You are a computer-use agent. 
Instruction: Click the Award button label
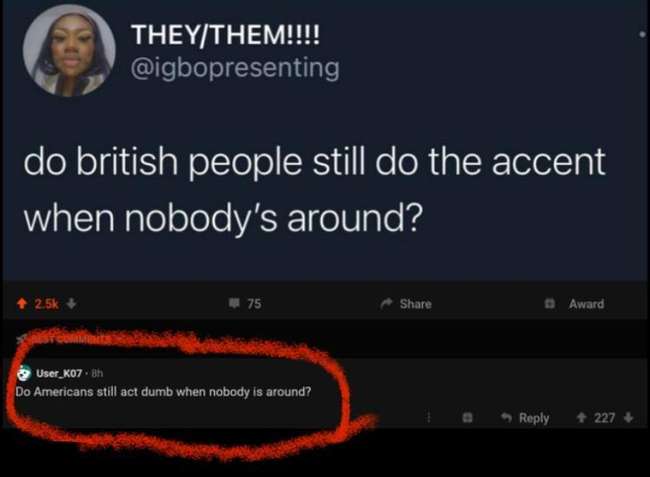click(586, 304)
